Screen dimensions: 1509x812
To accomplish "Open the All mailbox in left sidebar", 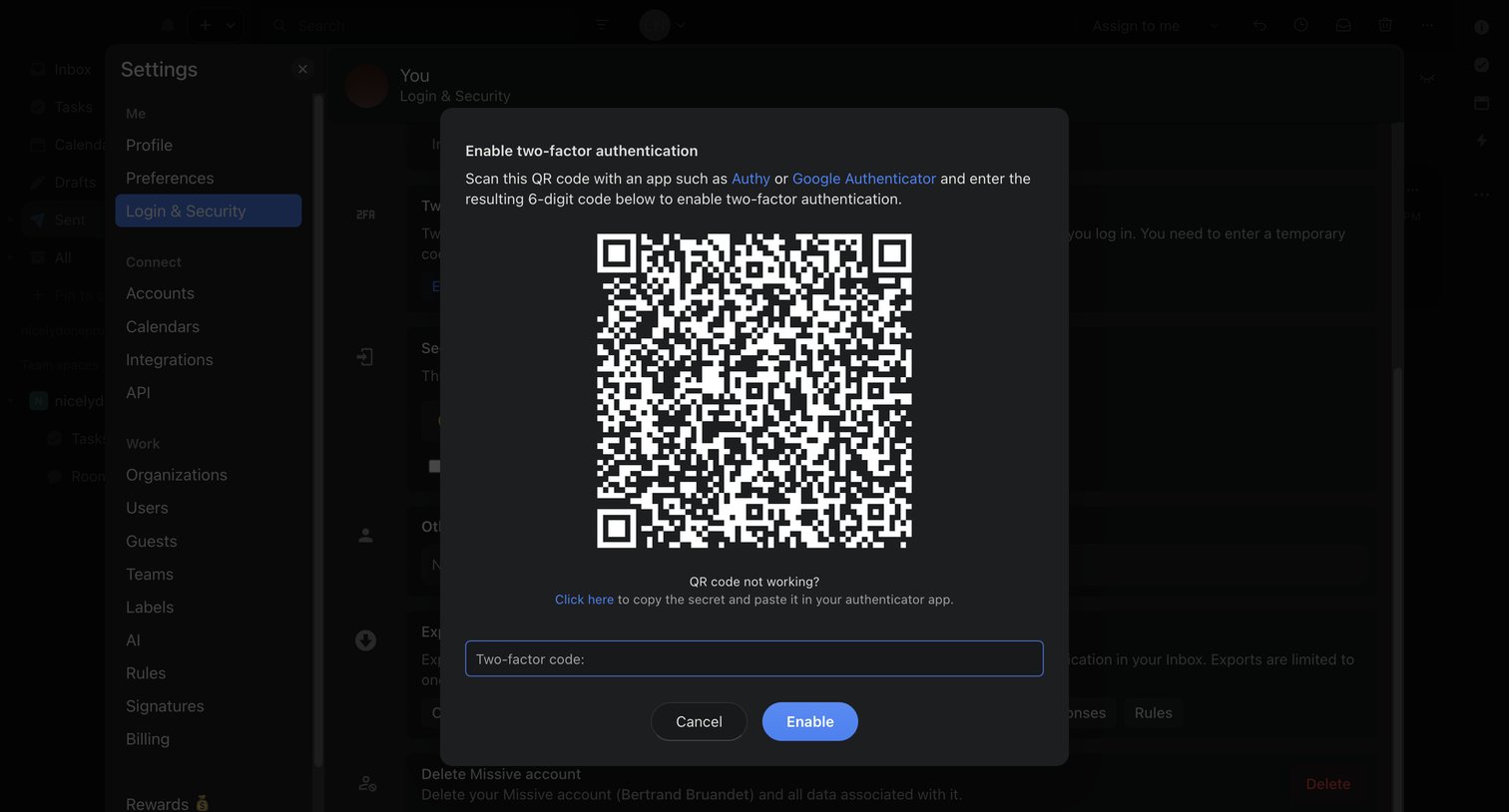I will click(x=62, y=257).
